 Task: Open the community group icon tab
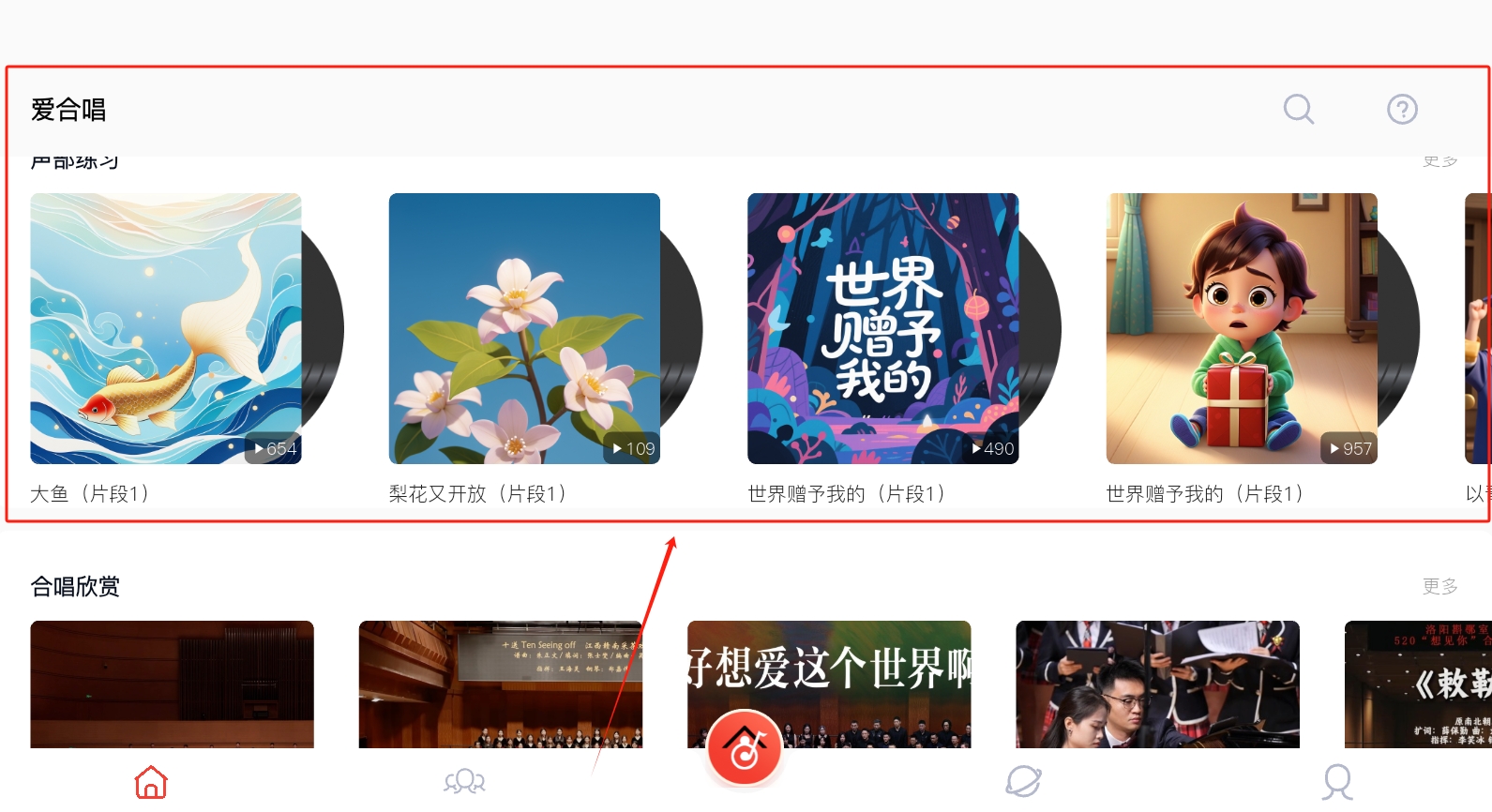click(465, 781)
